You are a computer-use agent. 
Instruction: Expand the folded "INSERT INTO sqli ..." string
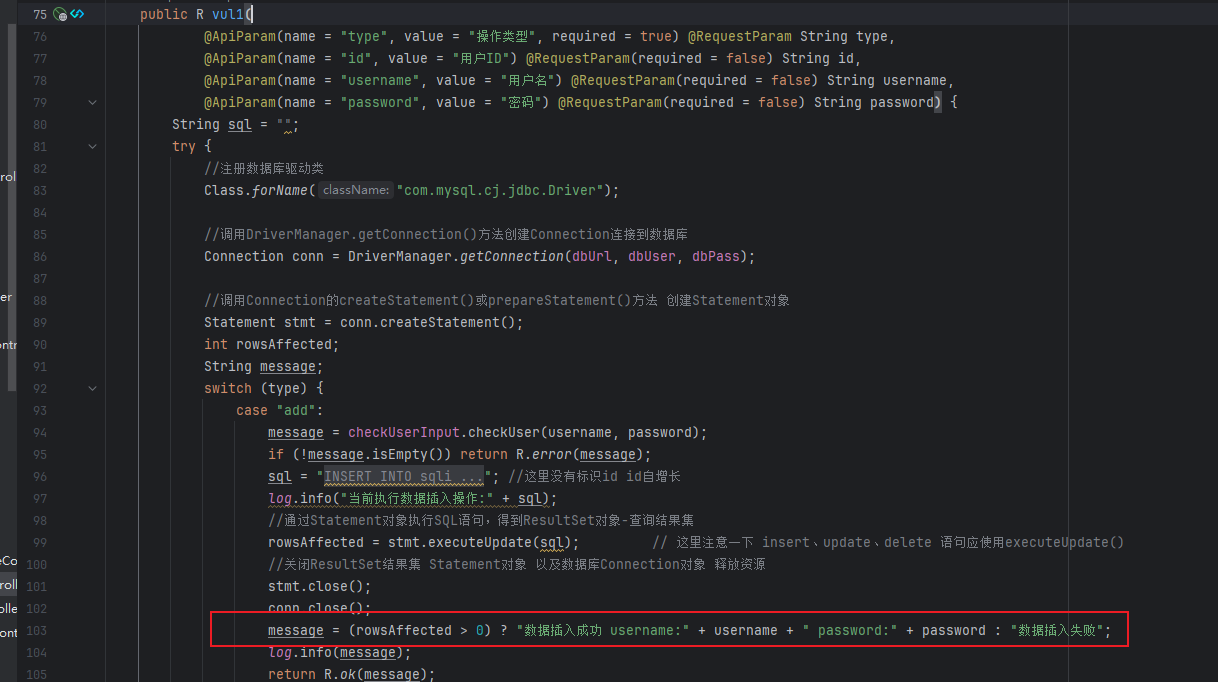404,476
